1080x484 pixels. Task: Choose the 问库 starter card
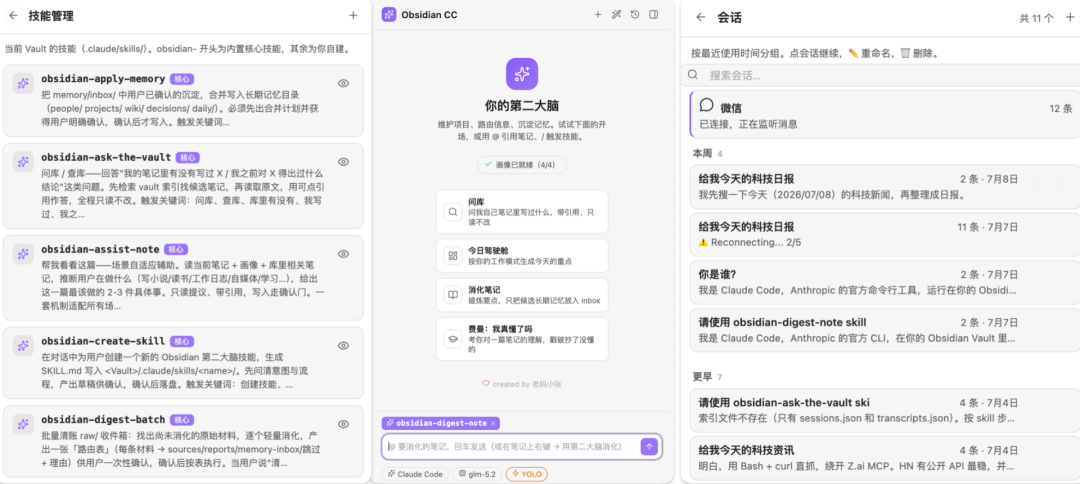click(521, 212)
